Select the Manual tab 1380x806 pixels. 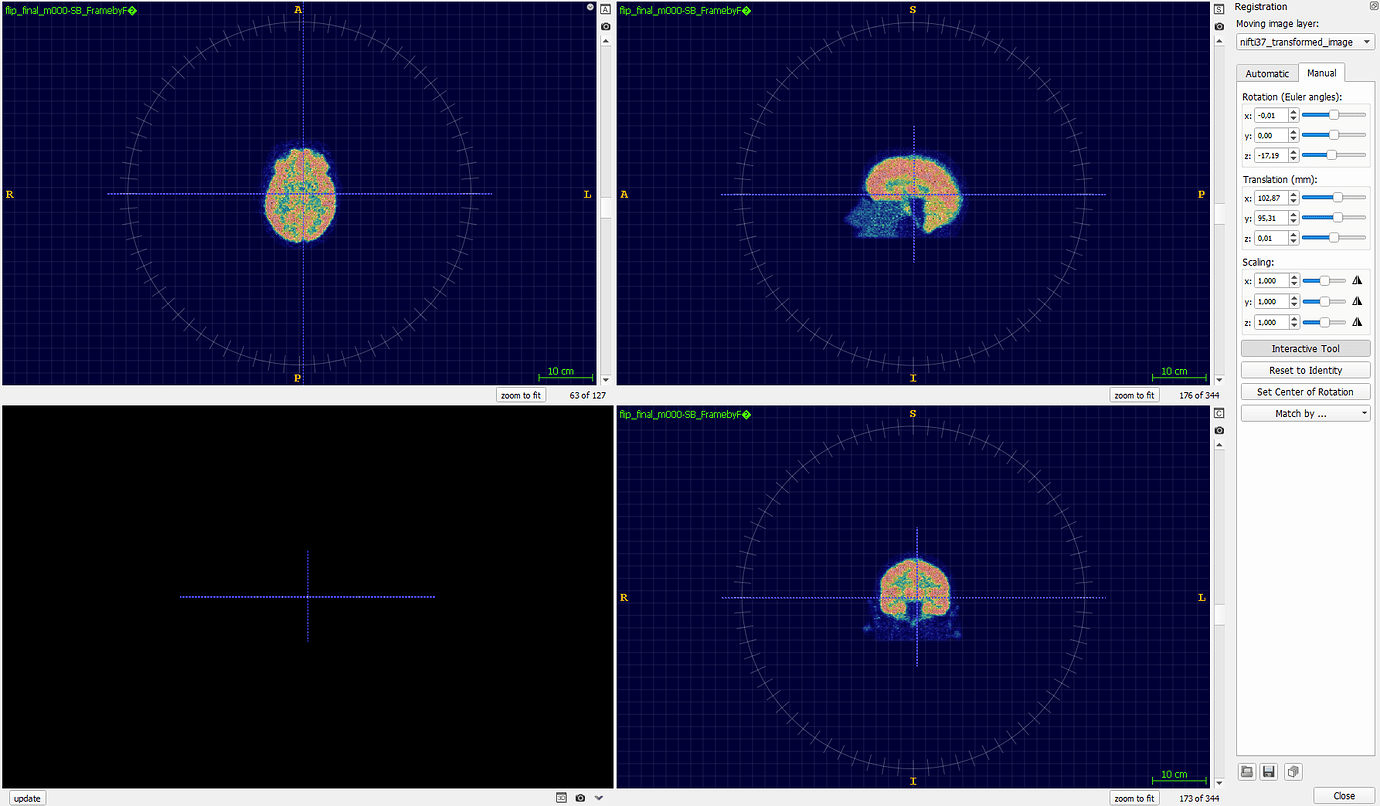(1322, 72)
